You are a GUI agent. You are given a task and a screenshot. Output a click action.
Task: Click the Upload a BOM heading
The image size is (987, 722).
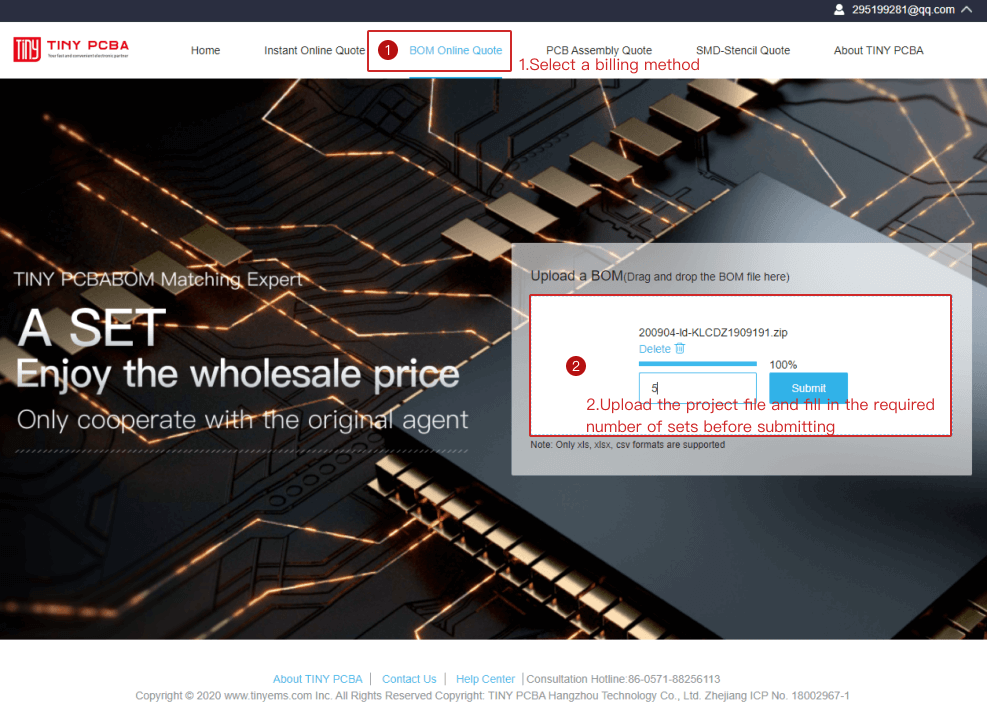[x=660, y=276]
